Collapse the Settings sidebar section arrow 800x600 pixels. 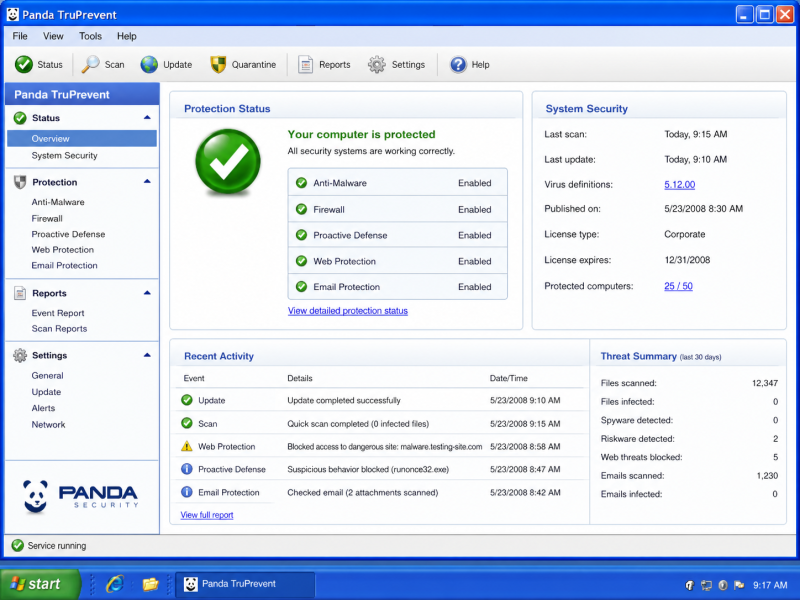147,355
